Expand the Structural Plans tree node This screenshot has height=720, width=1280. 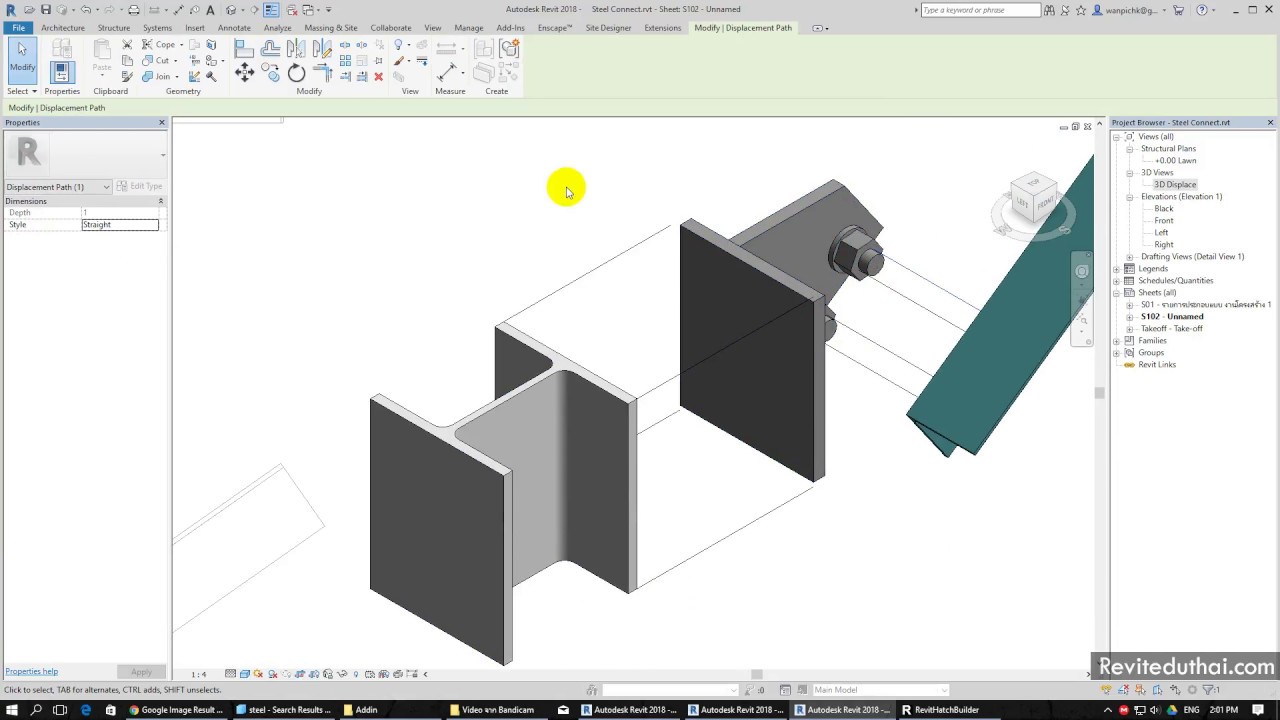[x=1130, y=148]
